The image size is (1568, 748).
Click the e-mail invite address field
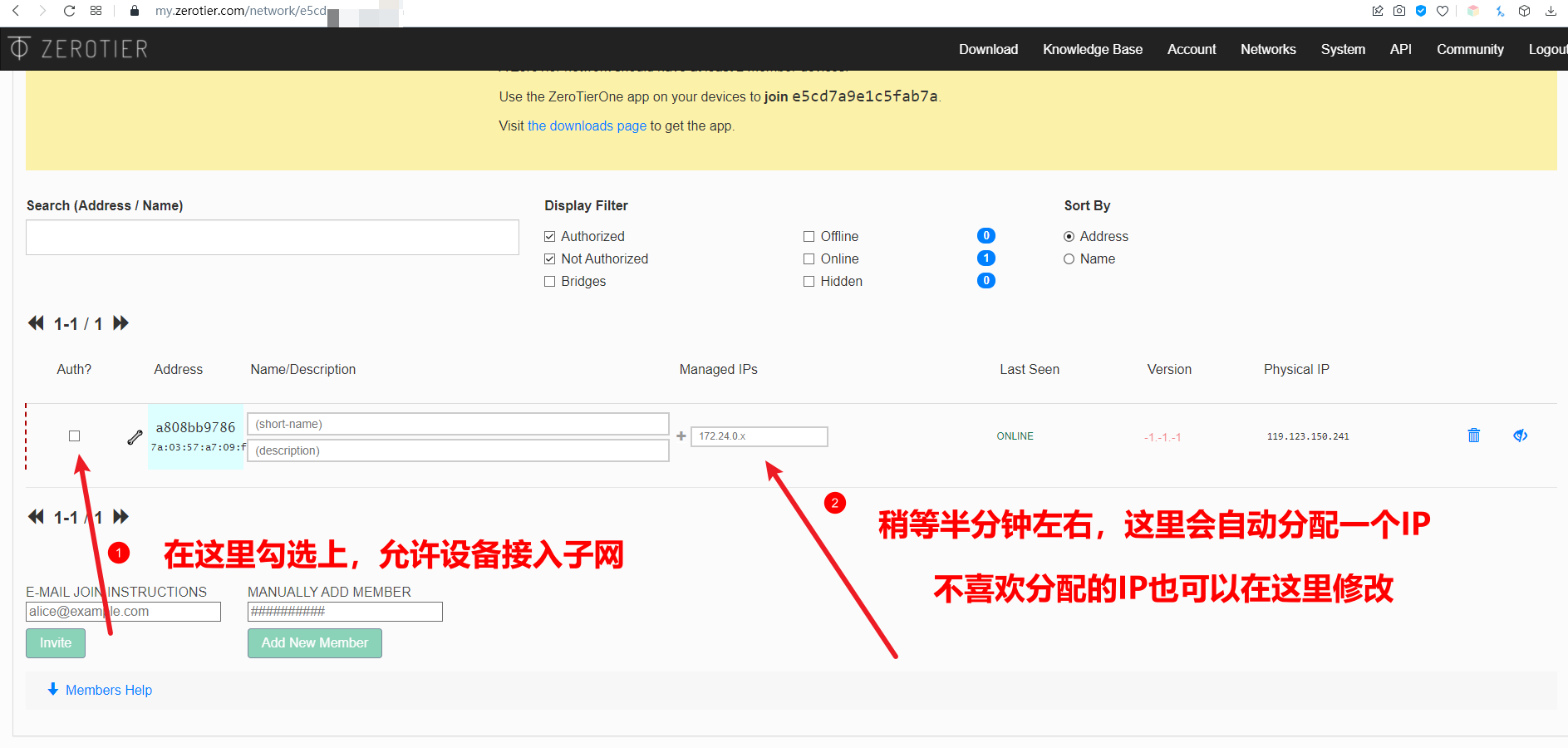(x=123, y=612)
